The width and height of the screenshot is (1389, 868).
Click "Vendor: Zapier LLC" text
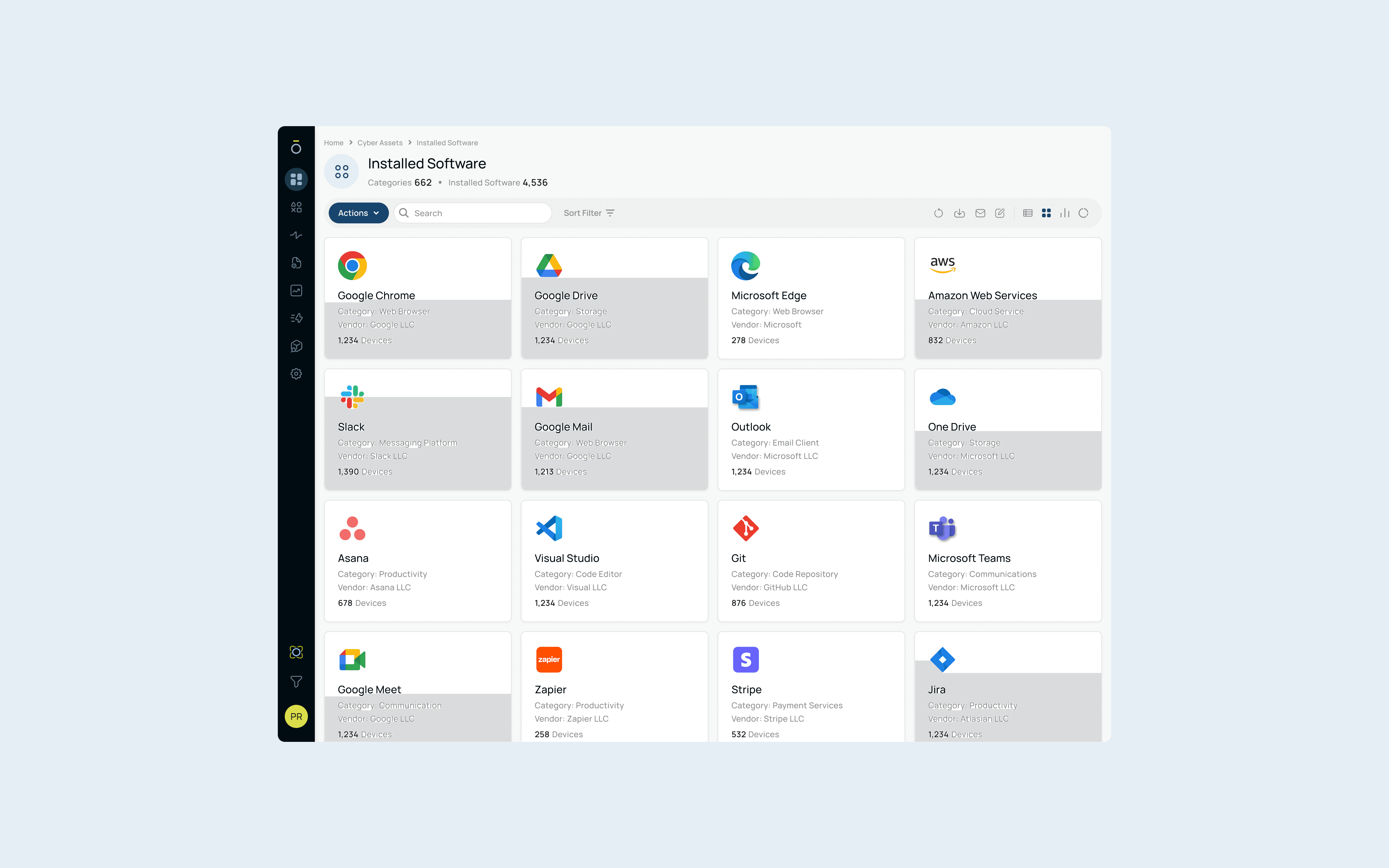571,719
